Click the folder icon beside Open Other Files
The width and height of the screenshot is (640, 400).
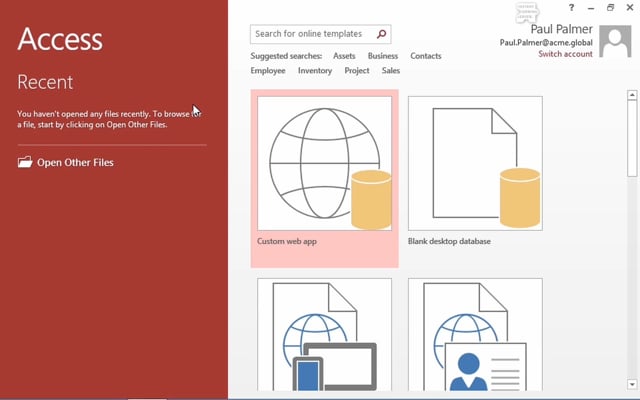[25, 162]
